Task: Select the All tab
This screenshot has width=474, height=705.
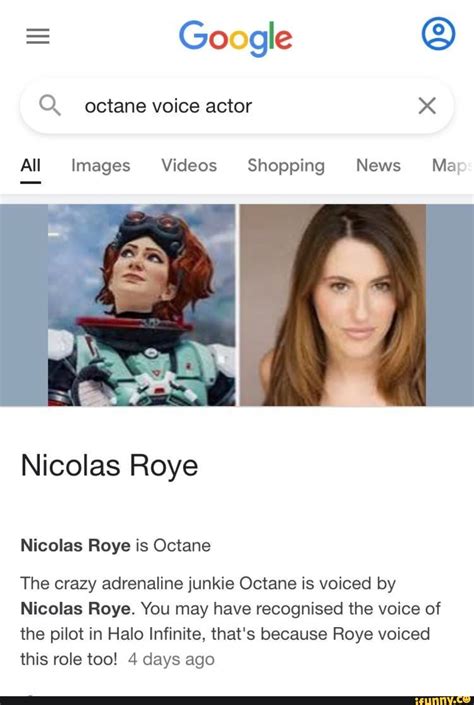Action: [x=31, y=165]
